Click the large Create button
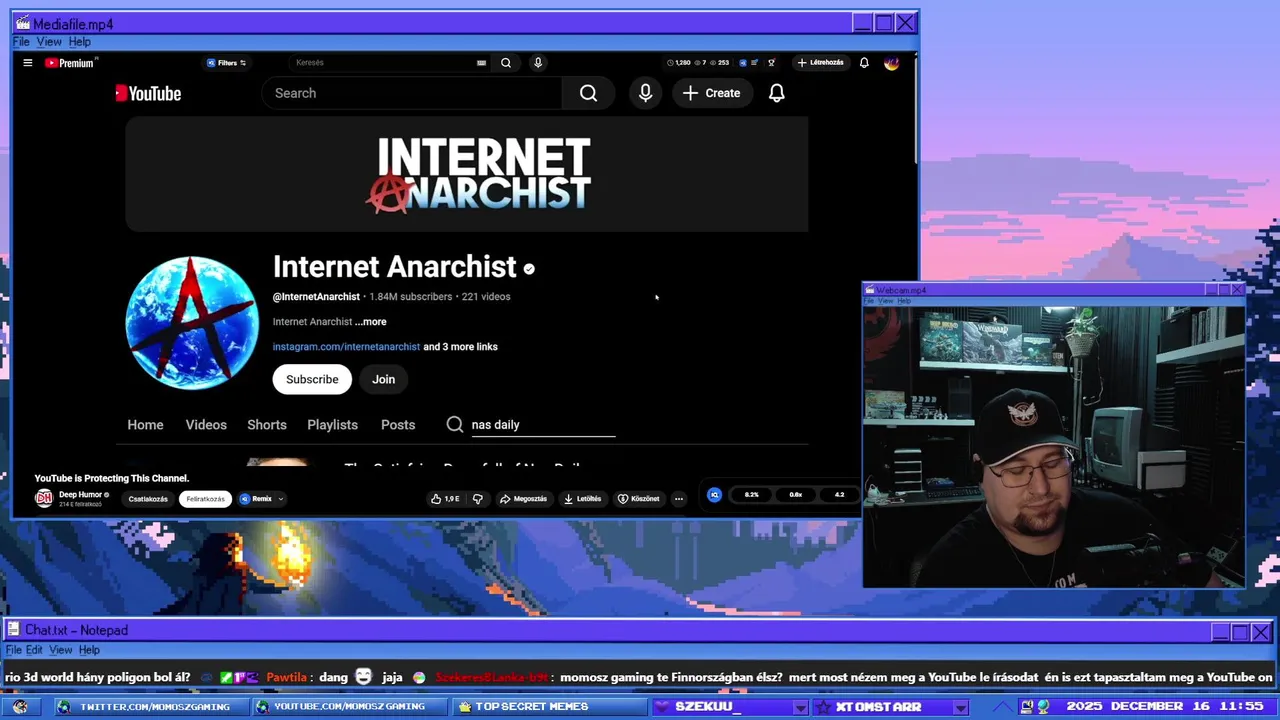 click(x=712, y=93)
